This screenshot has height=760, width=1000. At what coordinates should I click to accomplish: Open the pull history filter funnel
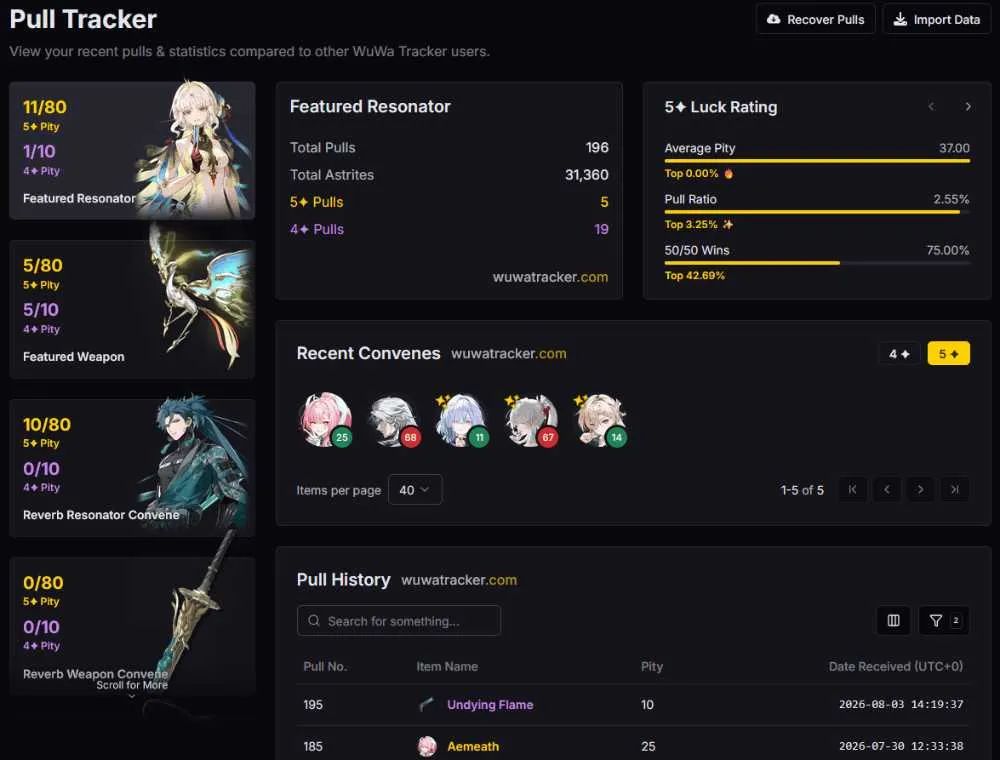(944, 620)
